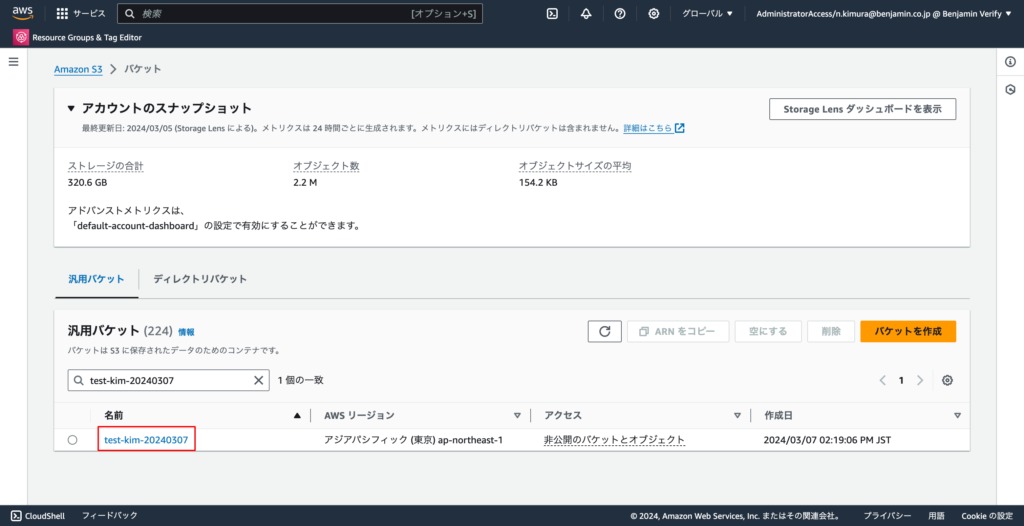The height and width of the screenshot is (526, 1024).
Task: Open the サービス grid menu
Action: (x=80, y=13)
